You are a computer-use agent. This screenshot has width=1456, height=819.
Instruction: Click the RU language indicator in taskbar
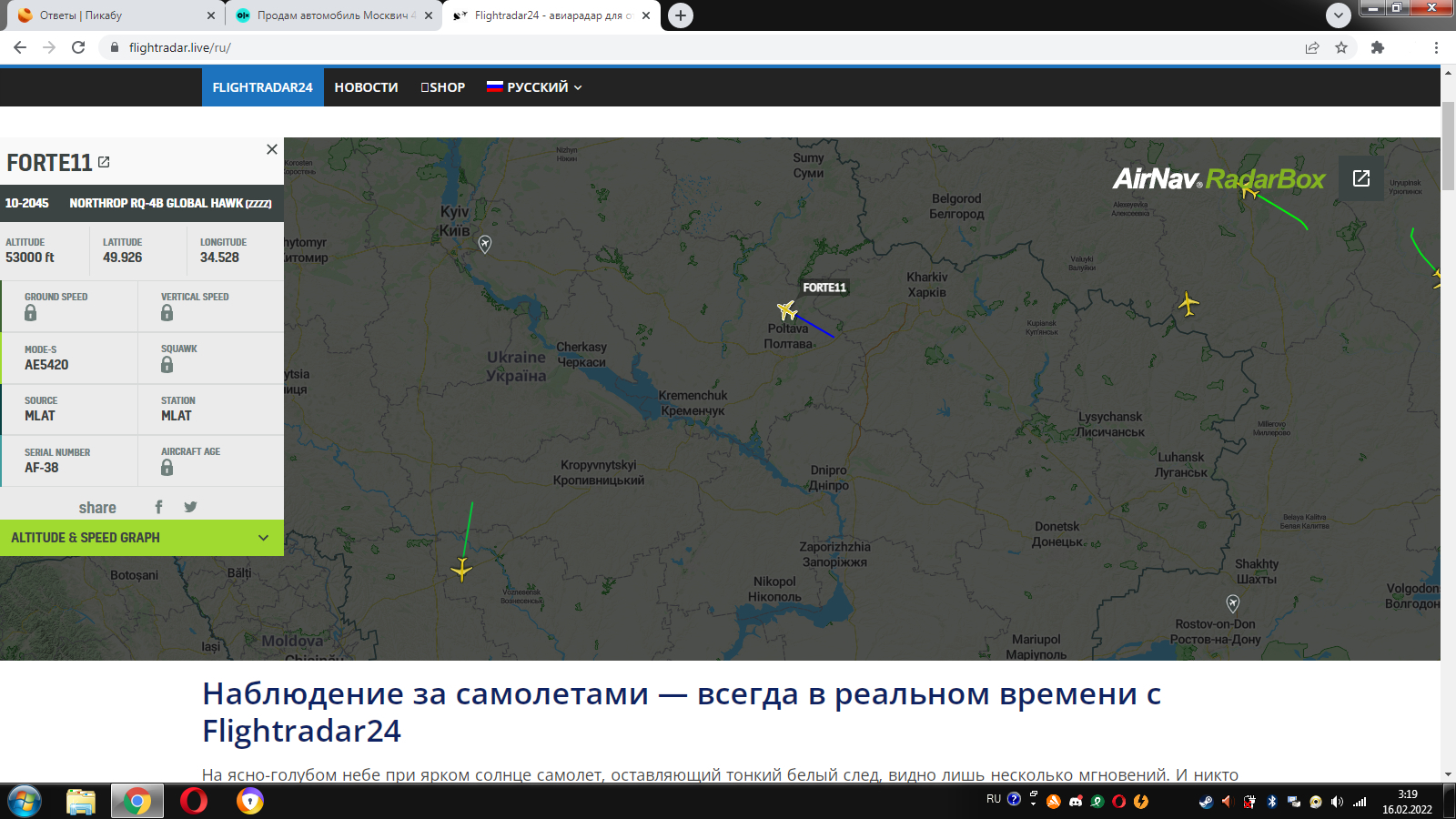(x=994, y=800)
